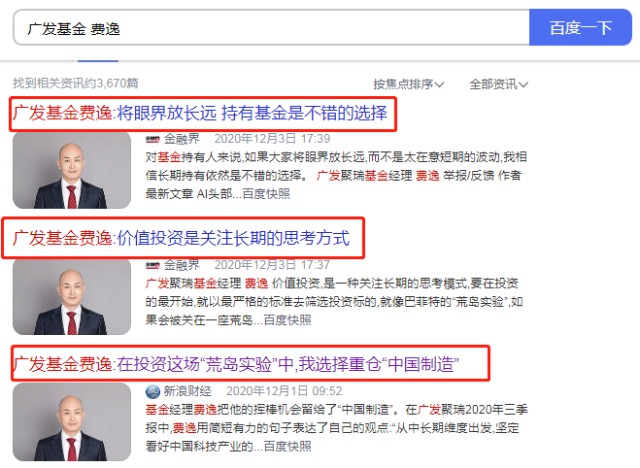Expand the 按焦点排序 sort dropdown
Screen dimensions: 640x468
click(x=408, y=84)
